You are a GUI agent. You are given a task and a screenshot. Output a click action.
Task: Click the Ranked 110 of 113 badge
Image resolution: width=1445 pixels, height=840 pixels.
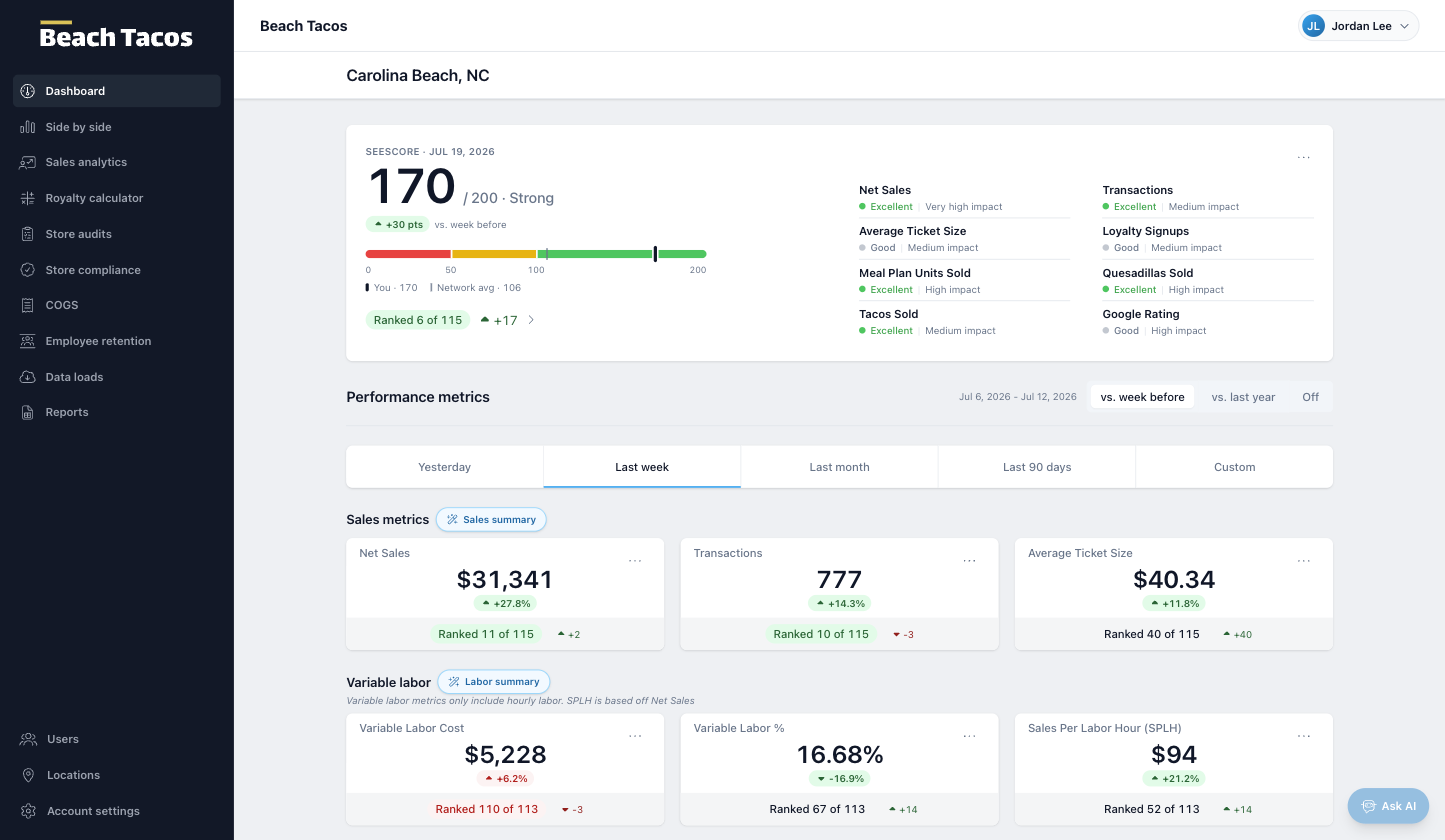[x=487, y=809]
